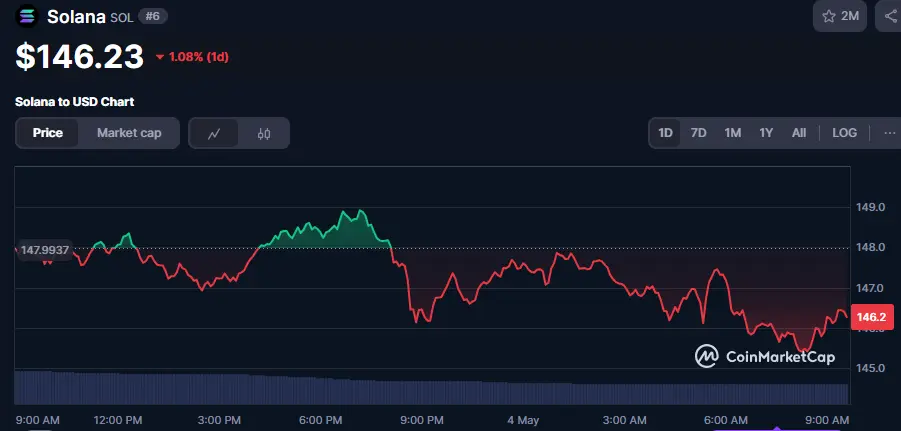
Task: Click the 3:00 AM time axis label
Action: 625,421
